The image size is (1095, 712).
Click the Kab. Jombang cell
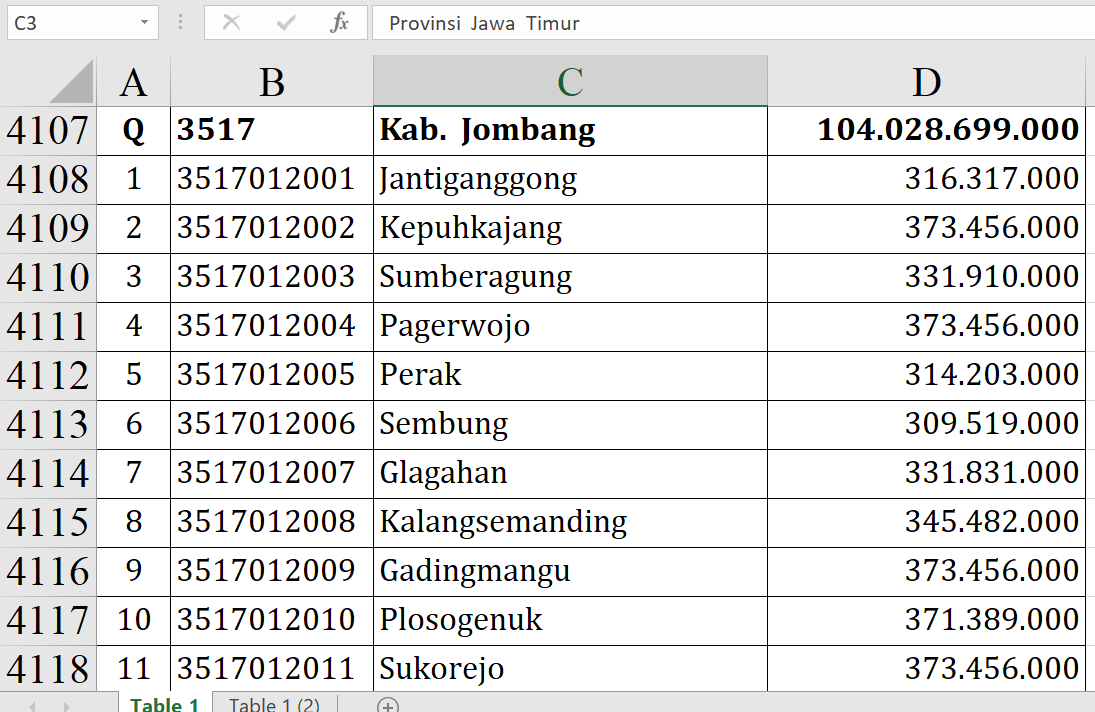[570, 130]
